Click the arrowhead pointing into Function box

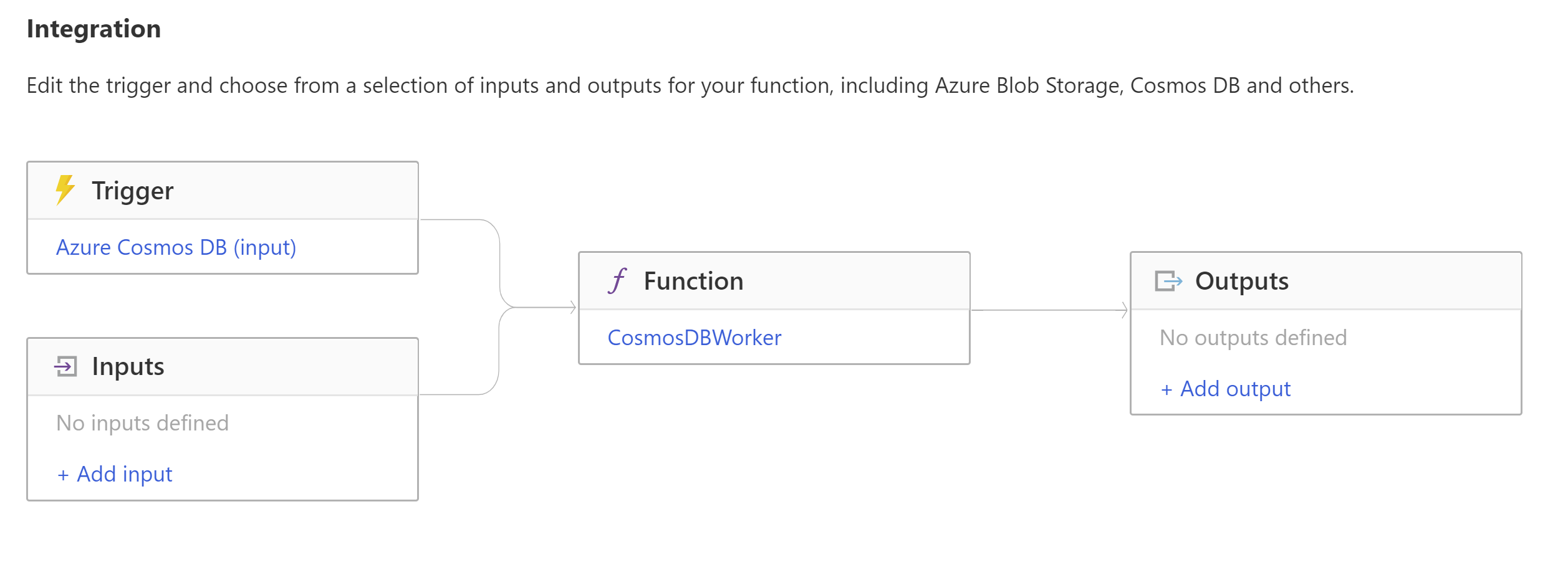pyautogui.click(x=573, y=307)
